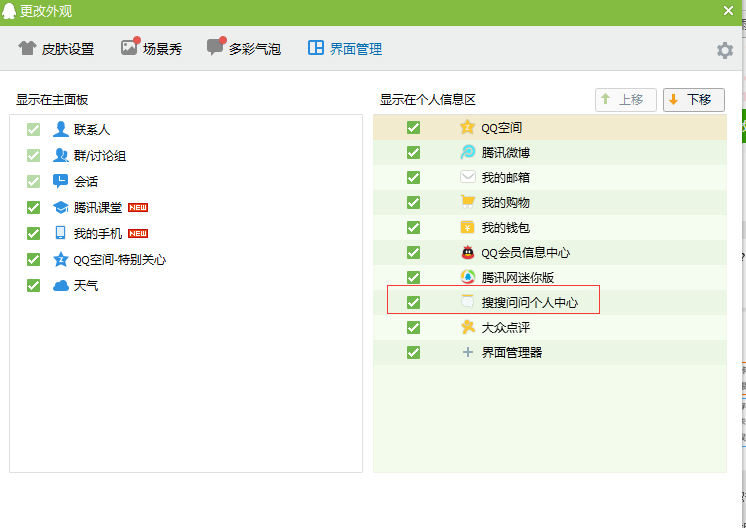Click the 大众点评 icon
The image size is (746, 528).
coord(467,327)
